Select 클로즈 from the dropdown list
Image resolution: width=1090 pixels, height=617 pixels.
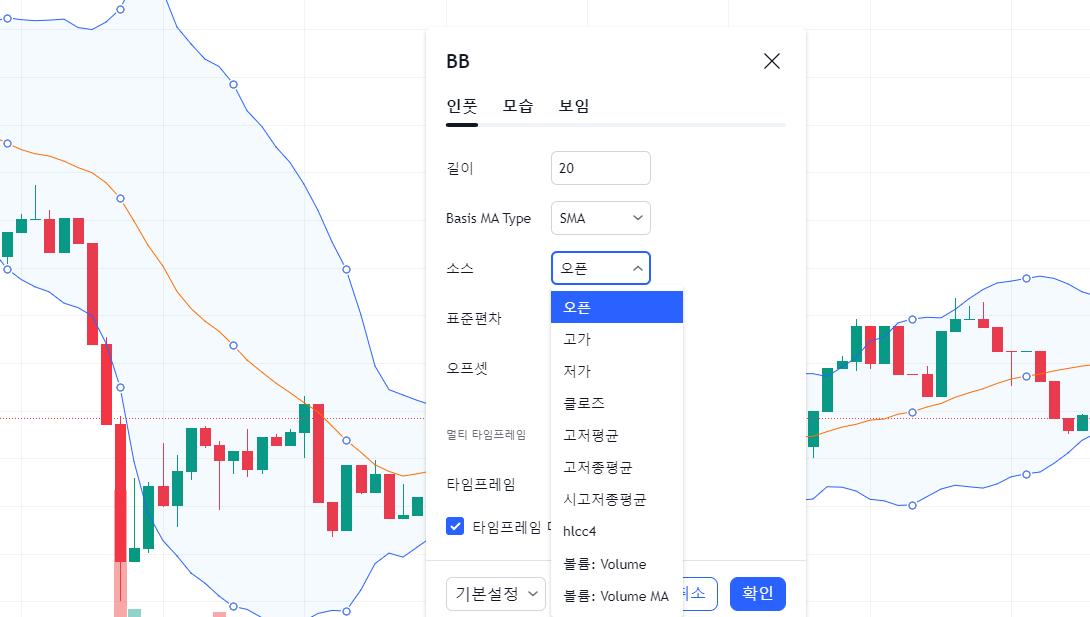coord(616,403)
